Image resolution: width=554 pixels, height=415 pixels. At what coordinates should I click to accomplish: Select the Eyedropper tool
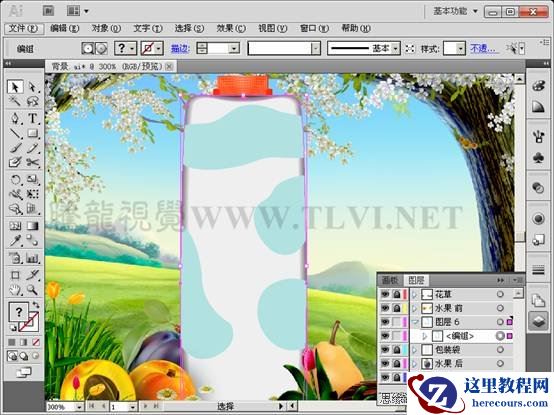tap(15, 241)
